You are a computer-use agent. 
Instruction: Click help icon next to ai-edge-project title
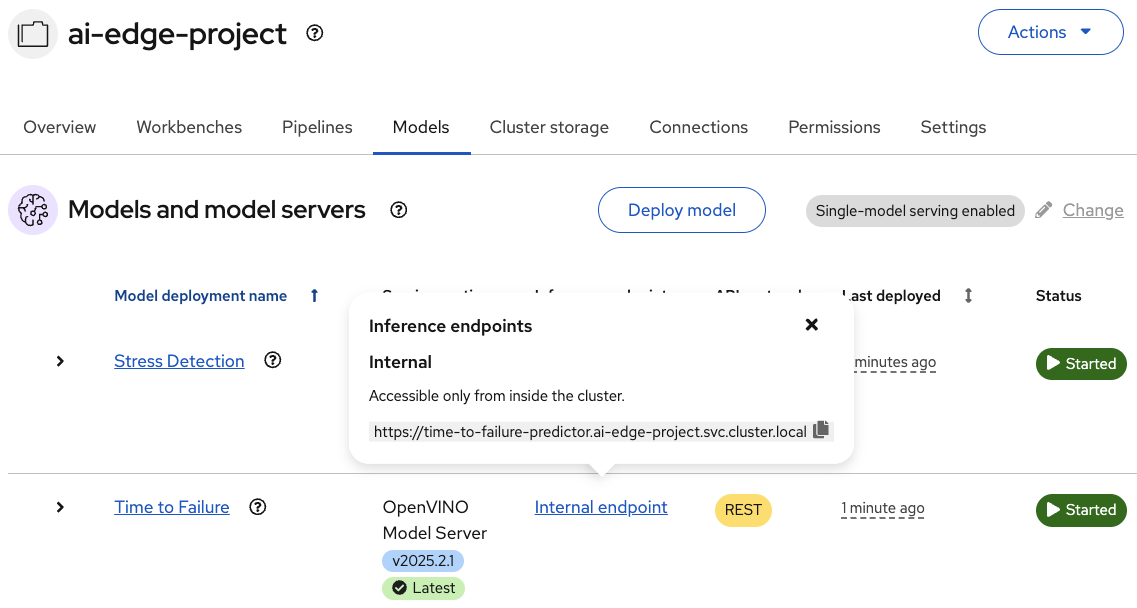click(x=315, y=33)
